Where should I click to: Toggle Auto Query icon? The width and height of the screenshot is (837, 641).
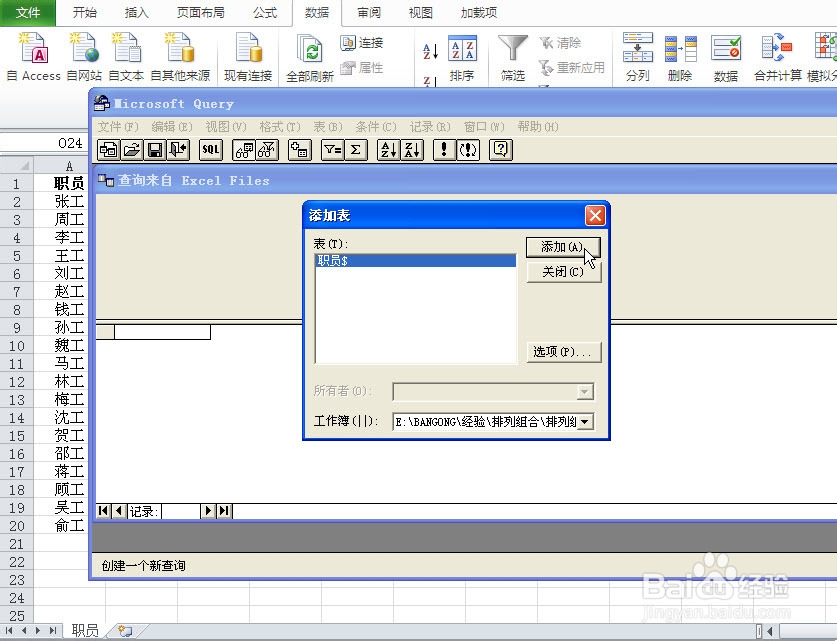point(468,150)
